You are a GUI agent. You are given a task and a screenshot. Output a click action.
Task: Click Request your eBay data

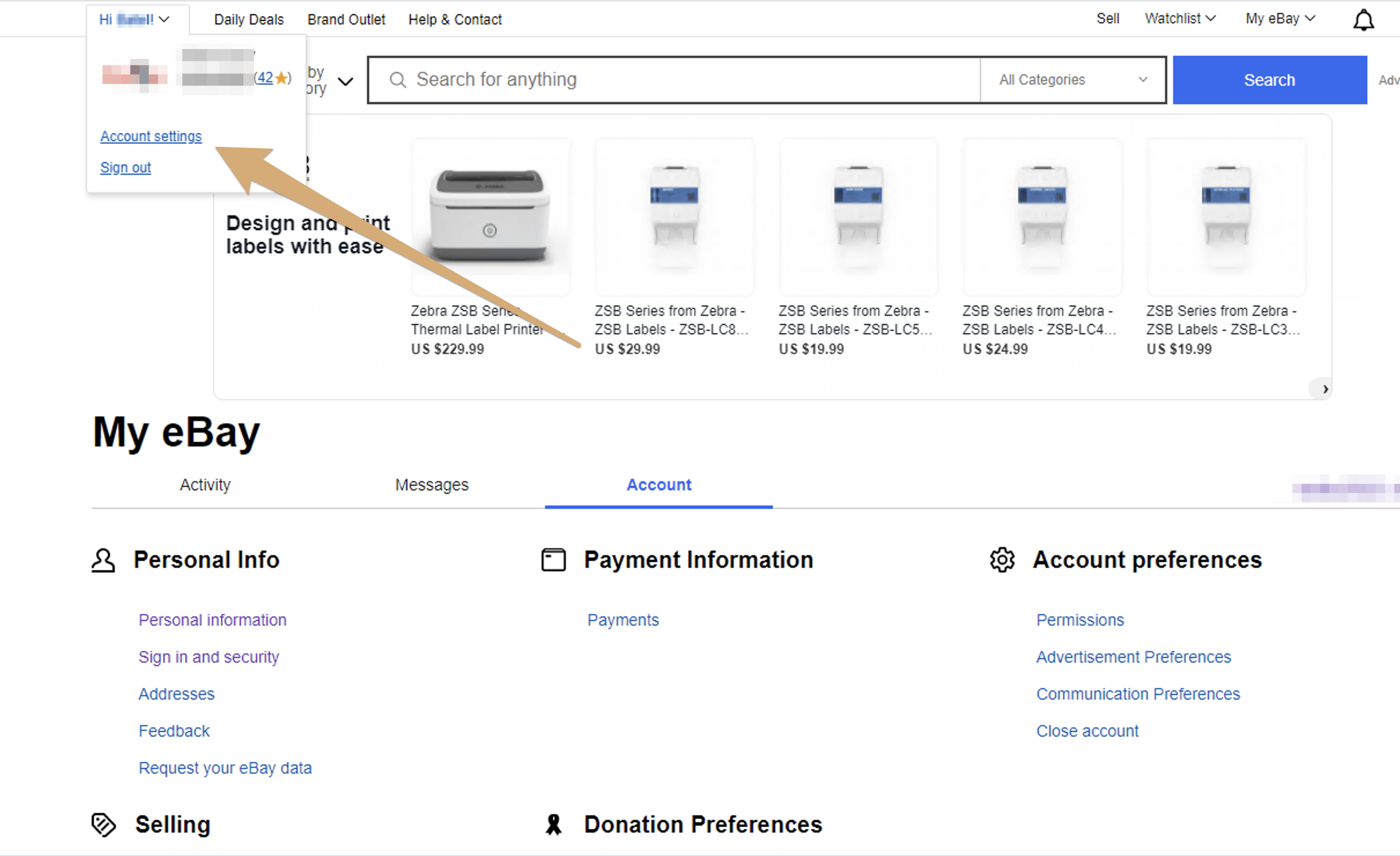(225, 768)
